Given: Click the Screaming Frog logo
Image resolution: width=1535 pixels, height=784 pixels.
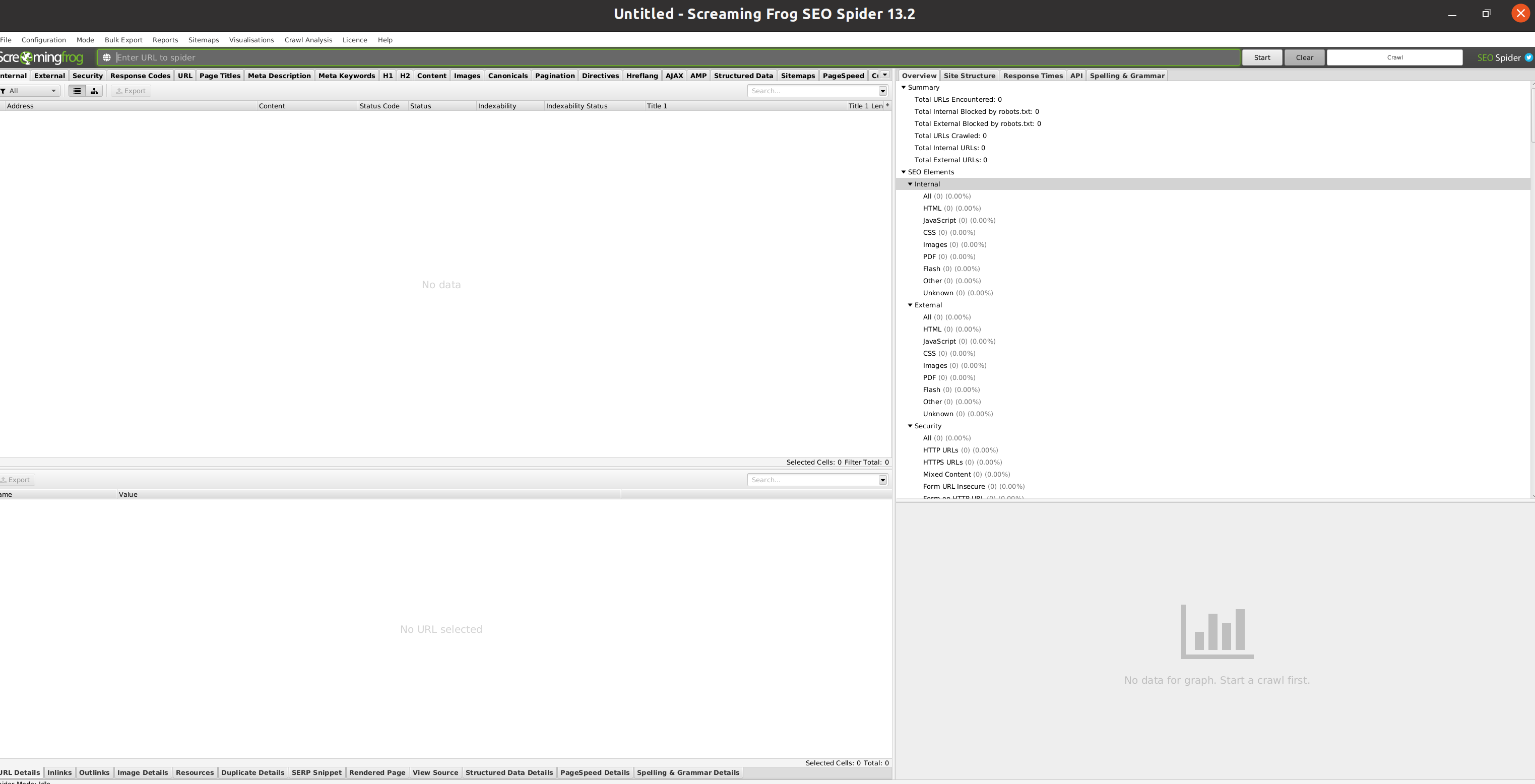Looking at the screenshot, I should 42,58.
